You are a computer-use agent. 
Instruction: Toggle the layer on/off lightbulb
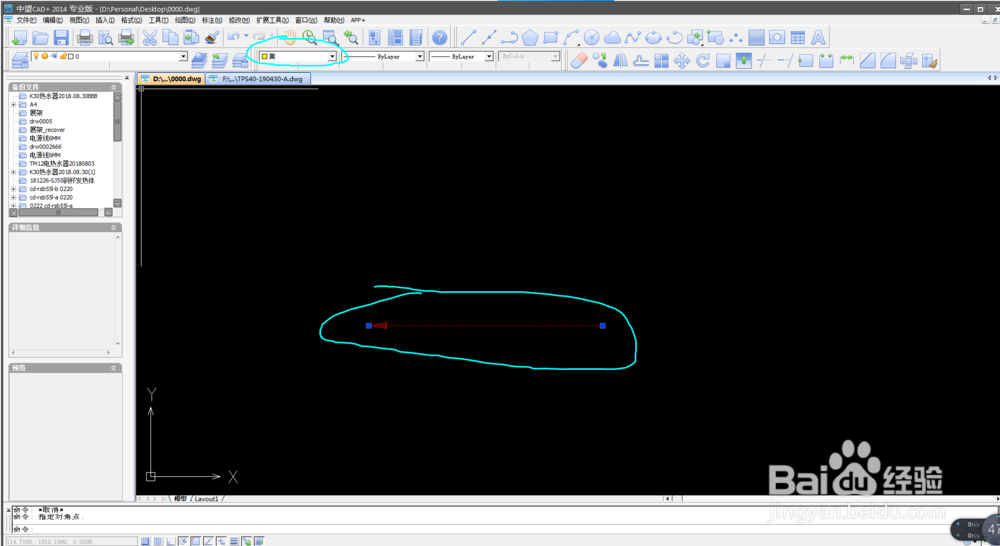click(36, 56)
